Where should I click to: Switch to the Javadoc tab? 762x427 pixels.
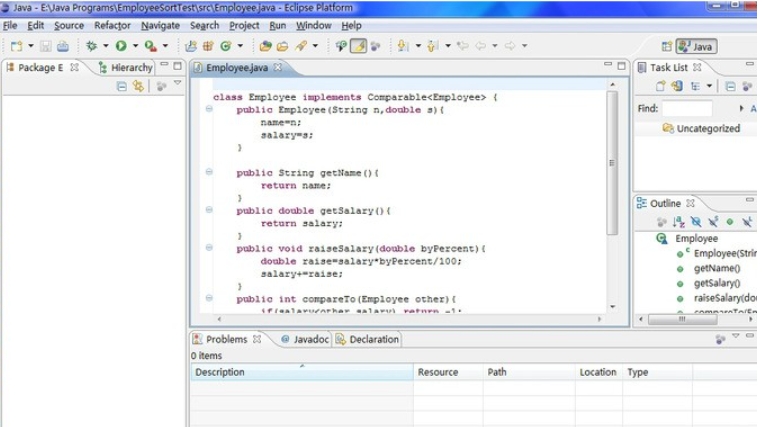click(x=305, y=339)
